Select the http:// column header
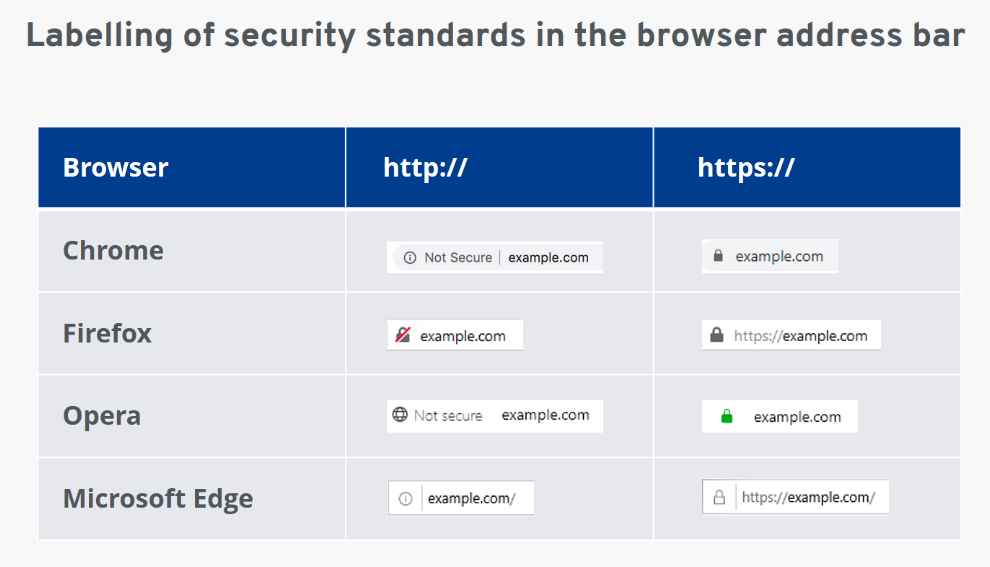Image resolution: width=990 pixels, height=567 pixels. point(425,167)
